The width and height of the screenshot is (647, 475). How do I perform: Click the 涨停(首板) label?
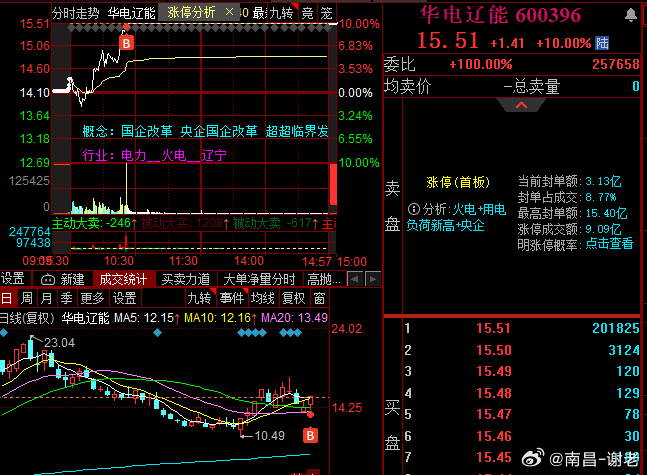tap(458, 182)
